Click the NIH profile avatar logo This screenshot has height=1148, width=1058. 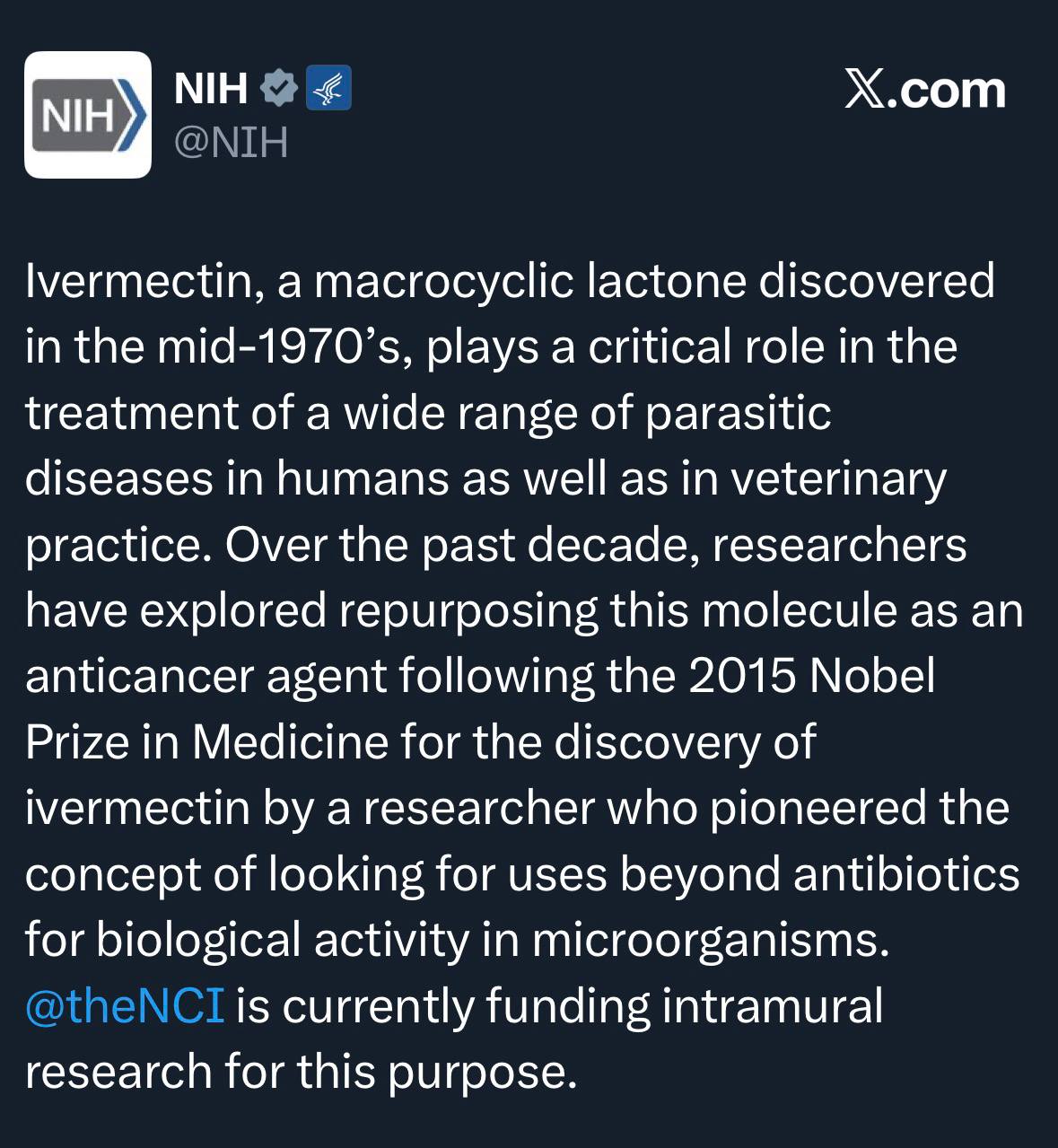point(87,115)
